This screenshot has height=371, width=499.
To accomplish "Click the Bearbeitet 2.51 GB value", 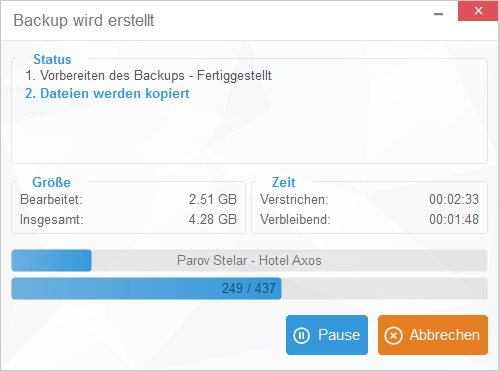I will tap(213, 199).
